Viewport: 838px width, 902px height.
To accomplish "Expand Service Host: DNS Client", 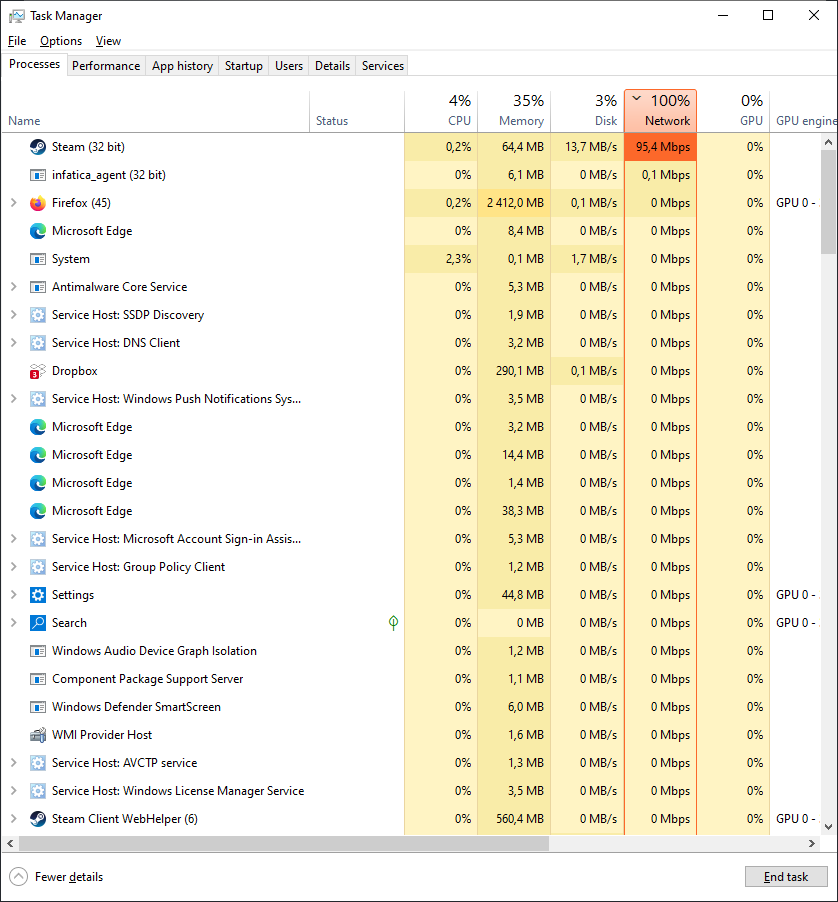I will tap(13, 343).
